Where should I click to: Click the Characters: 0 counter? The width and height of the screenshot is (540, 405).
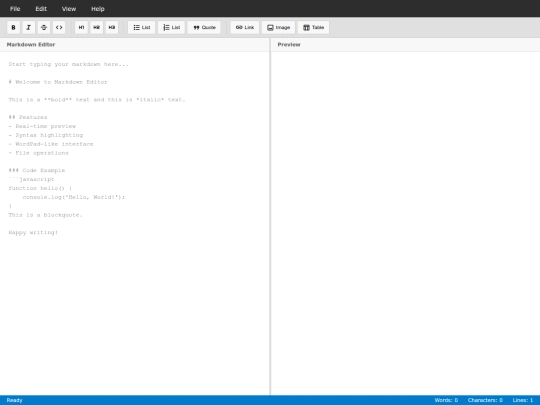tap(485, 400)
